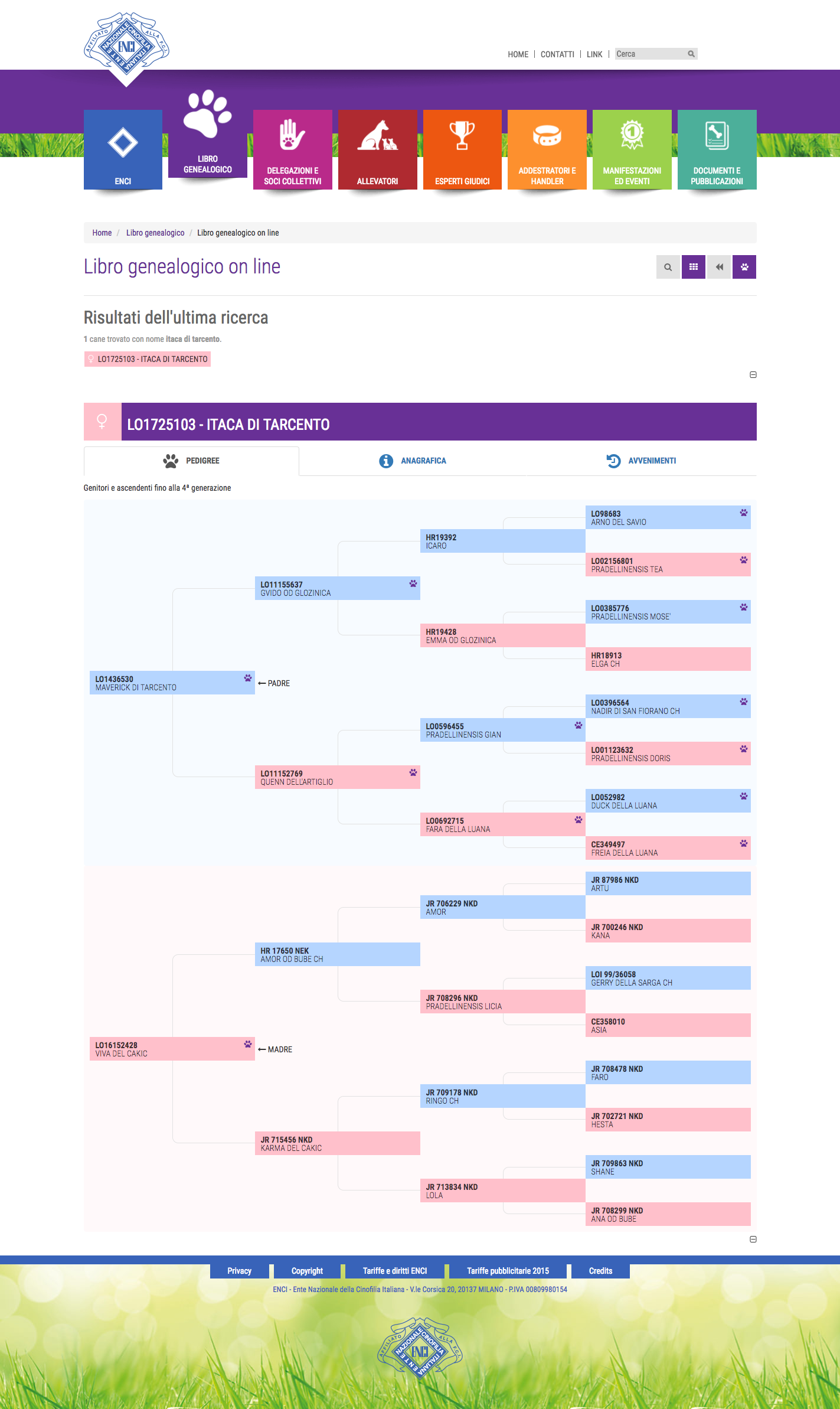Click the Libro genealogico breadcrumb link
Screen dimensions: 840x1409
[x=155, y=233]
